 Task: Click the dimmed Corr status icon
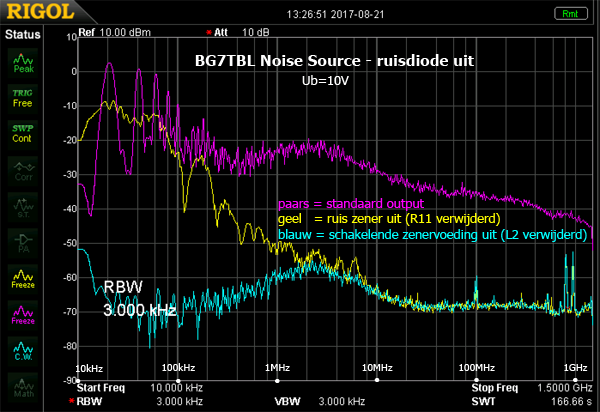point(23,171)
